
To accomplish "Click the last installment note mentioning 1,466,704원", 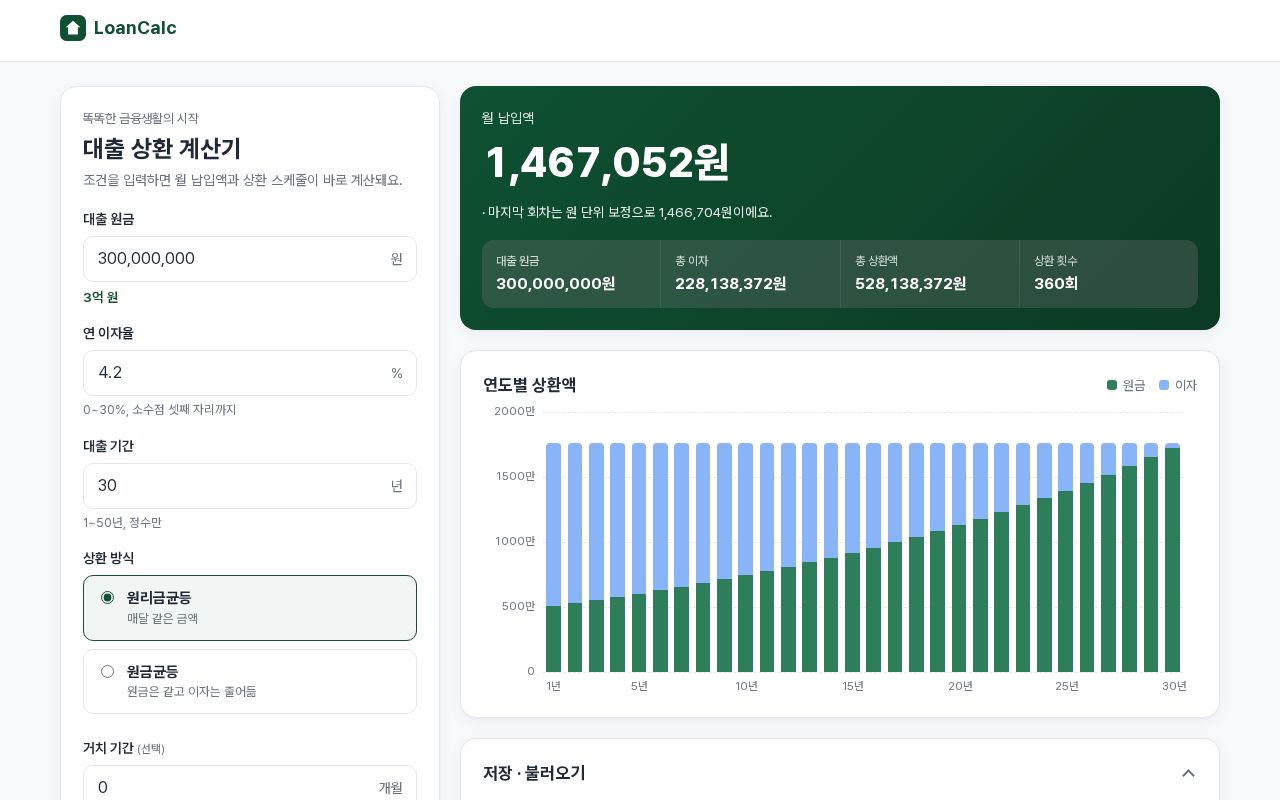I will tap(627, 212).
